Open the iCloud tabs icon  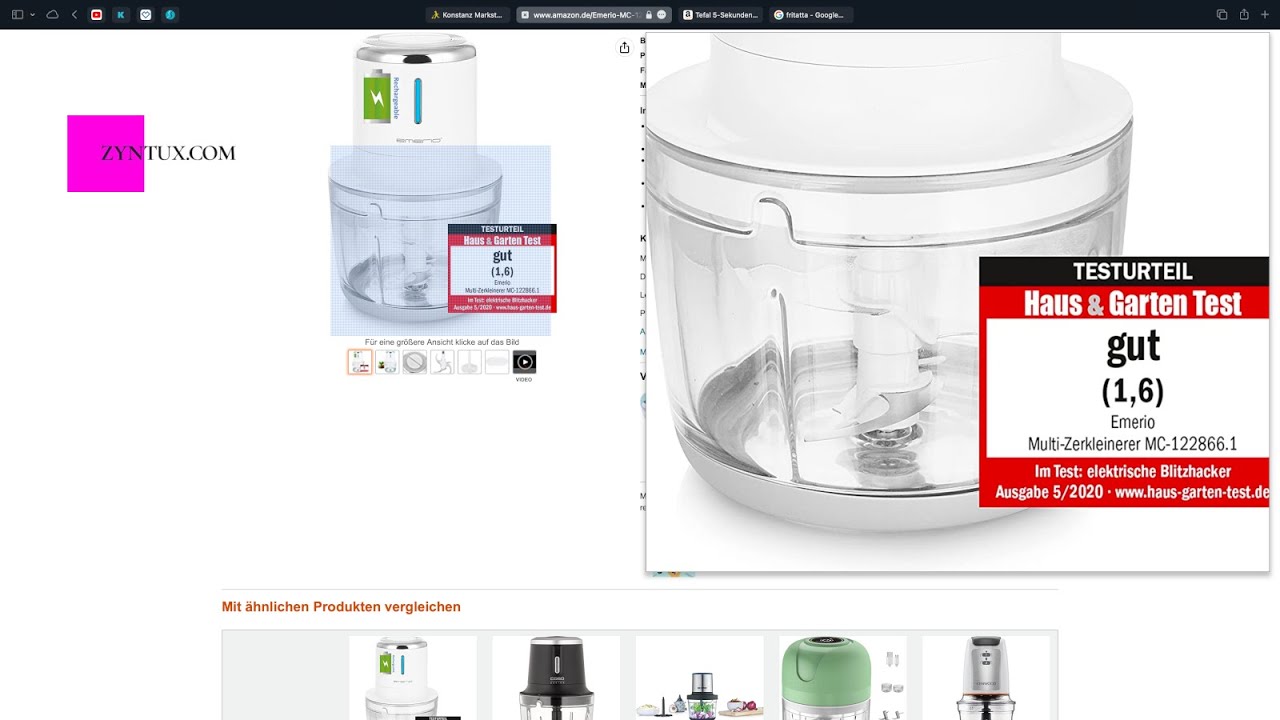pyautogui.click(x=53, y=15)
